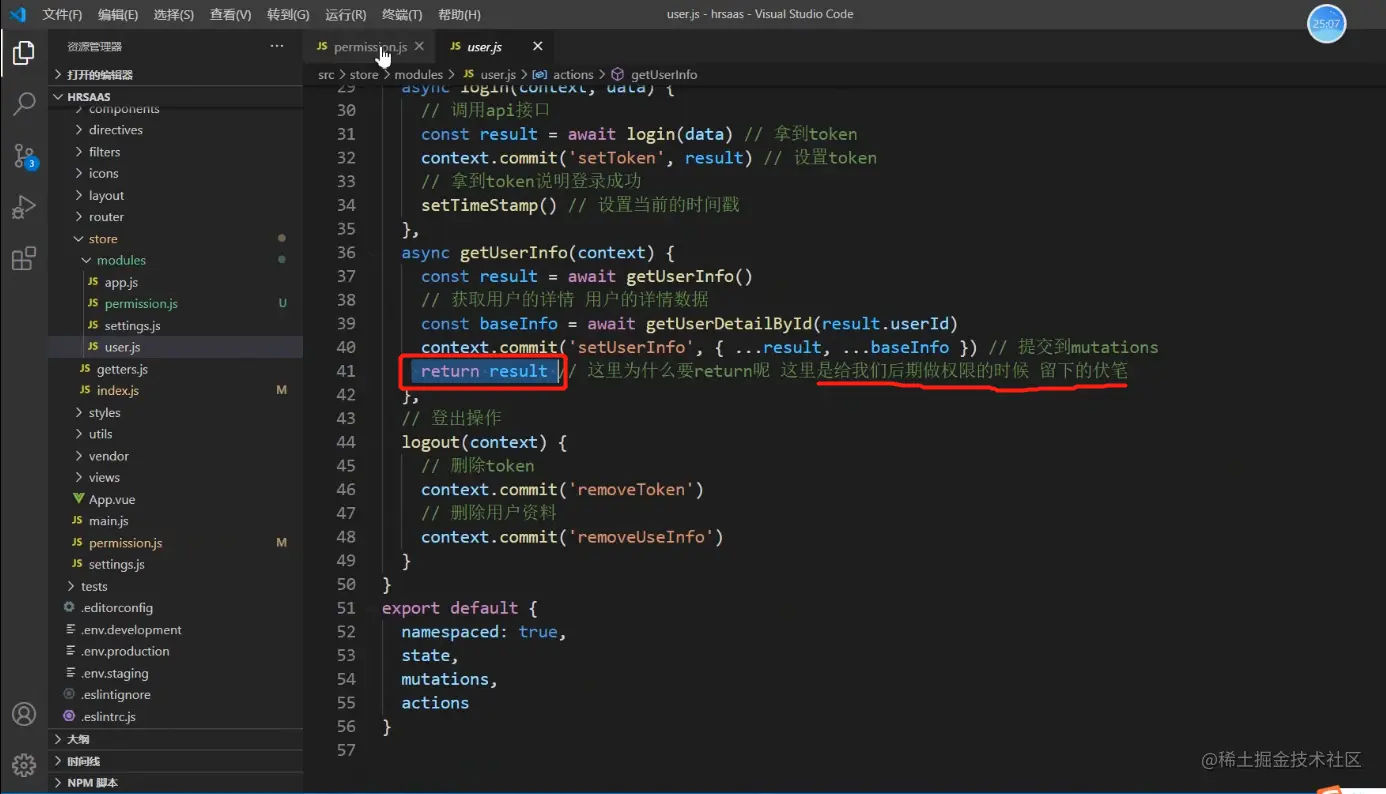Expand the tests folder
Image resolution: width=1386 pixels, height=794 pixels.
176,586
